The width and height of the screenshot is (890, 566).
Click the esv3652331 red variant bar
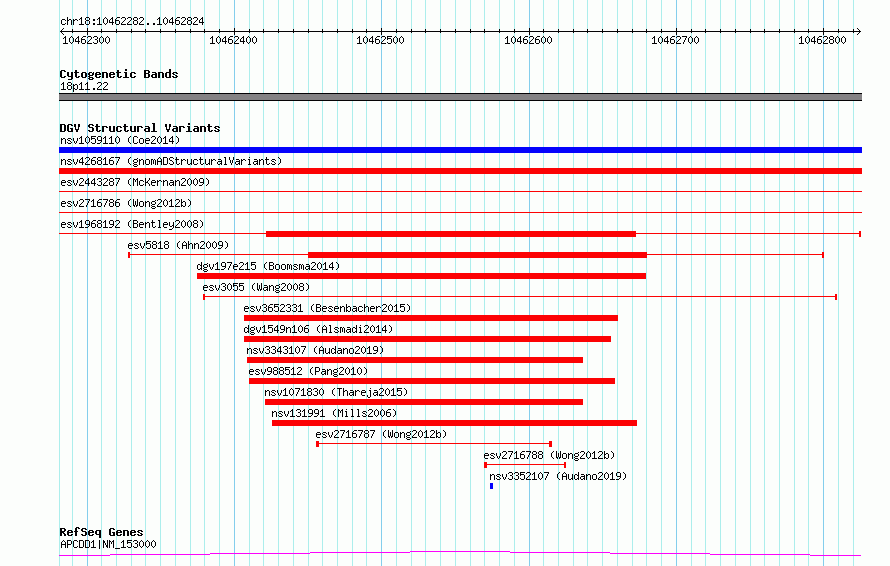pos(431,318)
